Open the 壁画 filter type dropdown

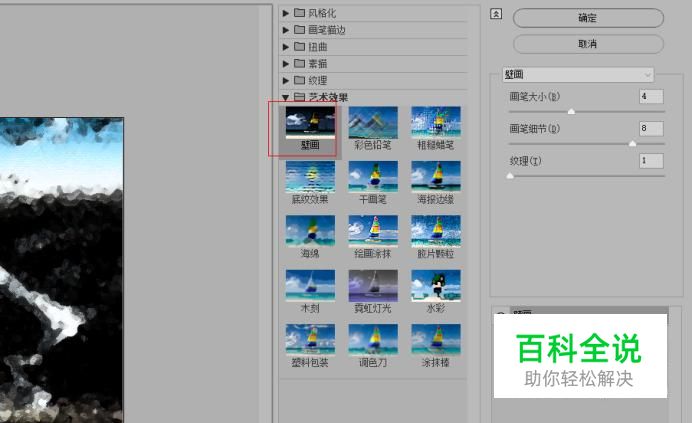[x=578, y=75]
